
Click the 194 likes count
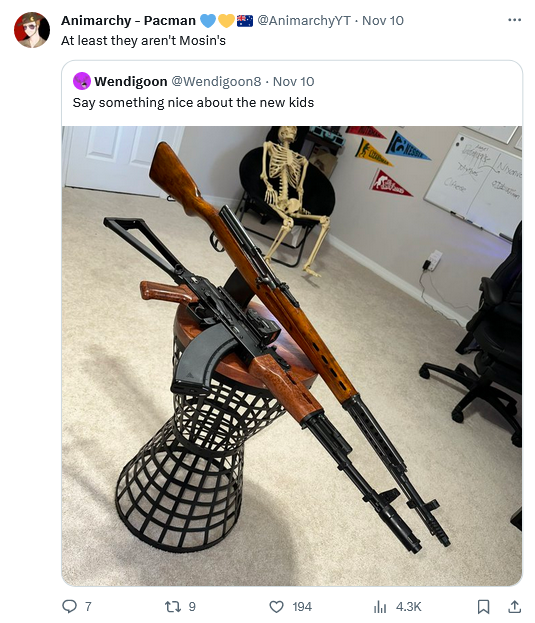(302, 607)
